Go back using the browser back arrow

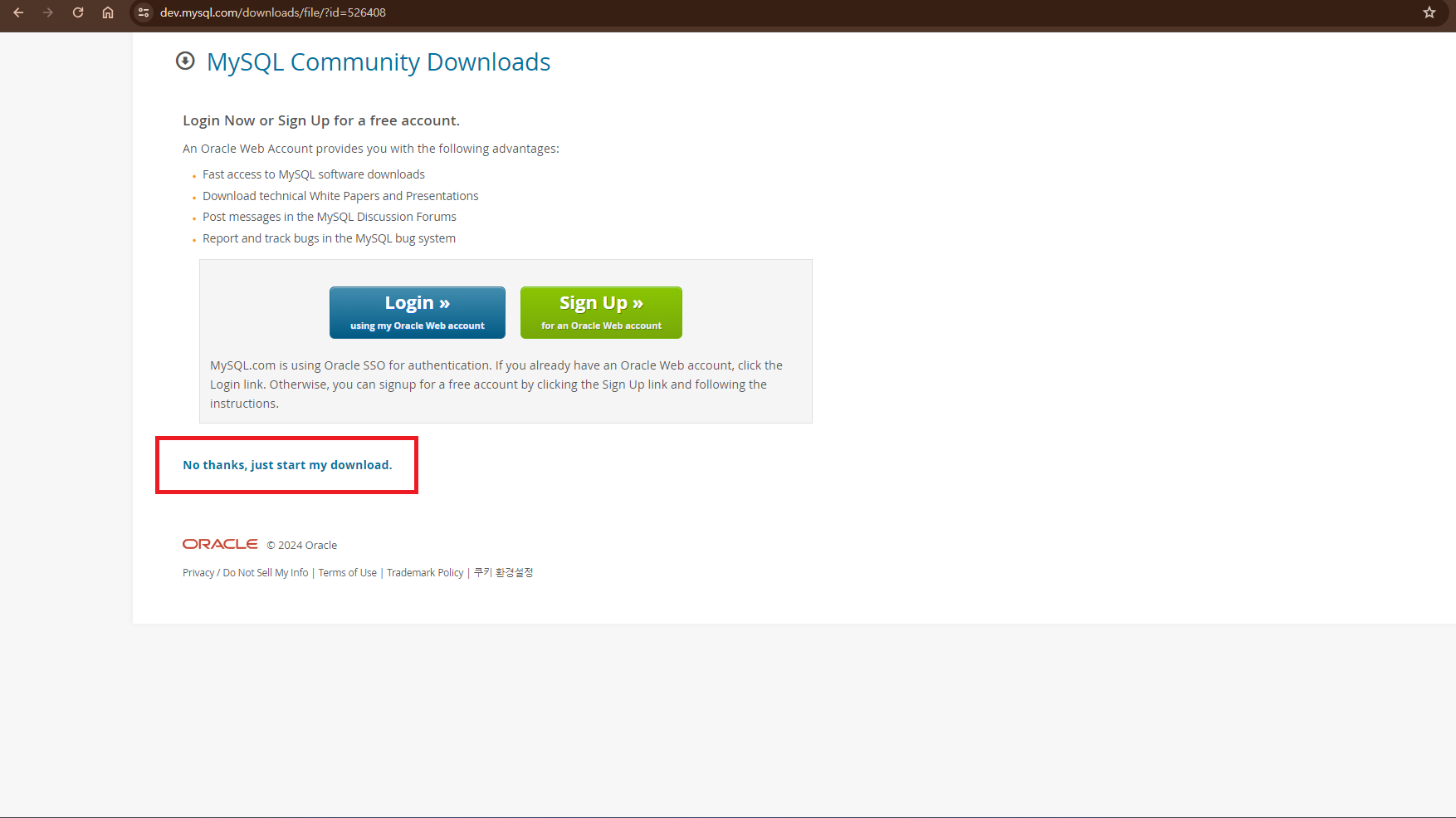[x=18, y=12]
